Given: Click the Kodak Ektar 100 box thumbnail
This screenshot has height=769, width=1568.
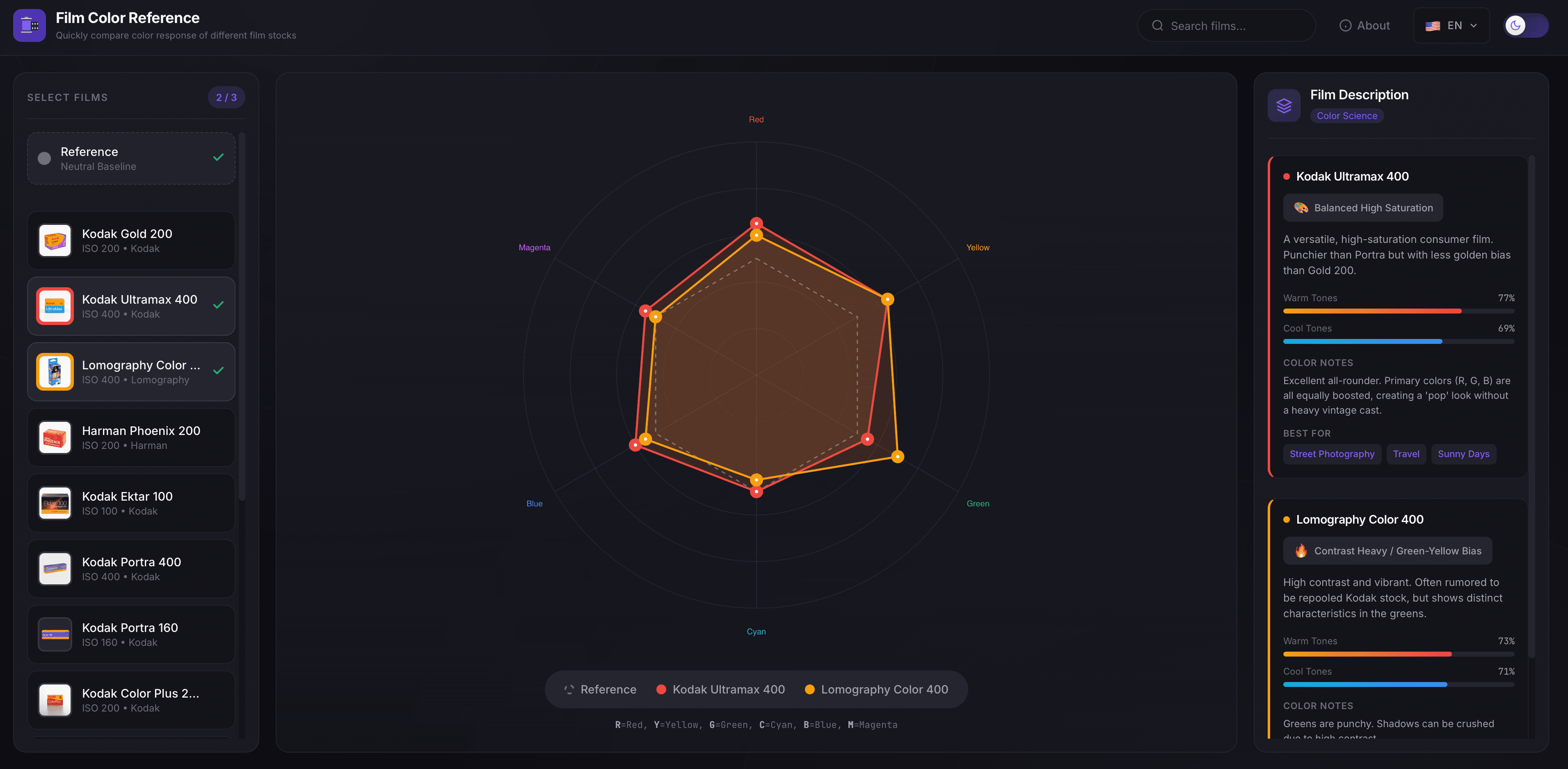Looking at the screenshot, I should click(x=55, y=503).
